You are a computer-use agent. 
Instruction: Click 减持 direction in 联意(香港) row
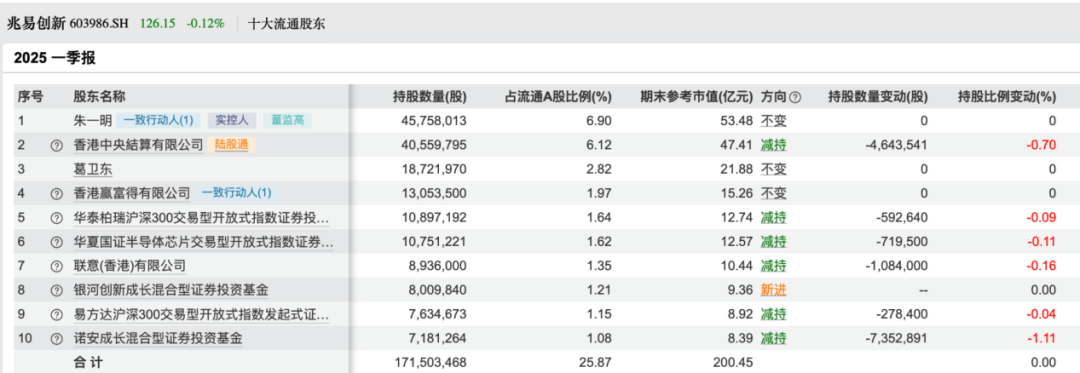tap(773, 266)
